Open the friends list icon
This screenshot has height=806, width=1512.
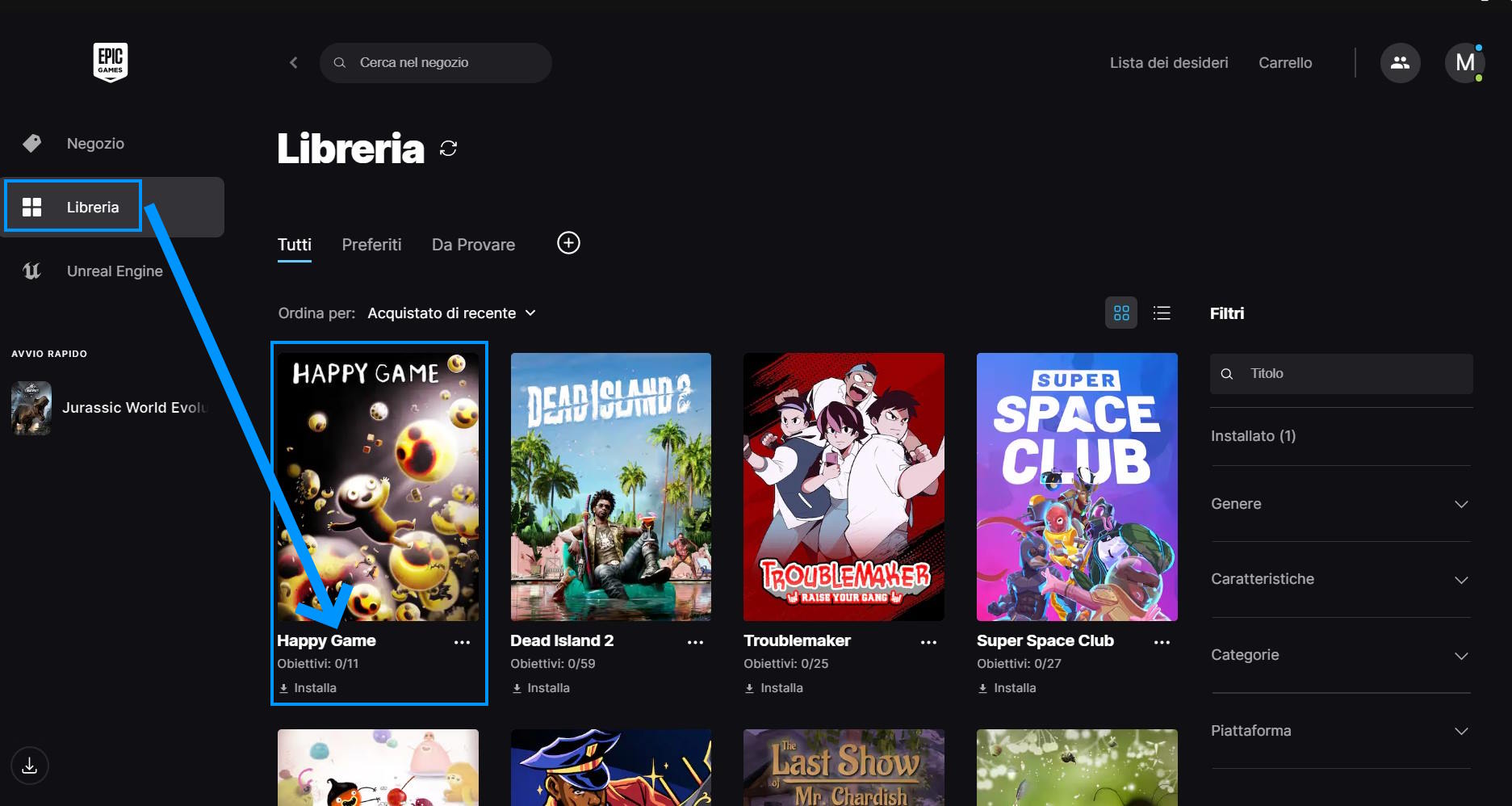[x=1400, y=62]
